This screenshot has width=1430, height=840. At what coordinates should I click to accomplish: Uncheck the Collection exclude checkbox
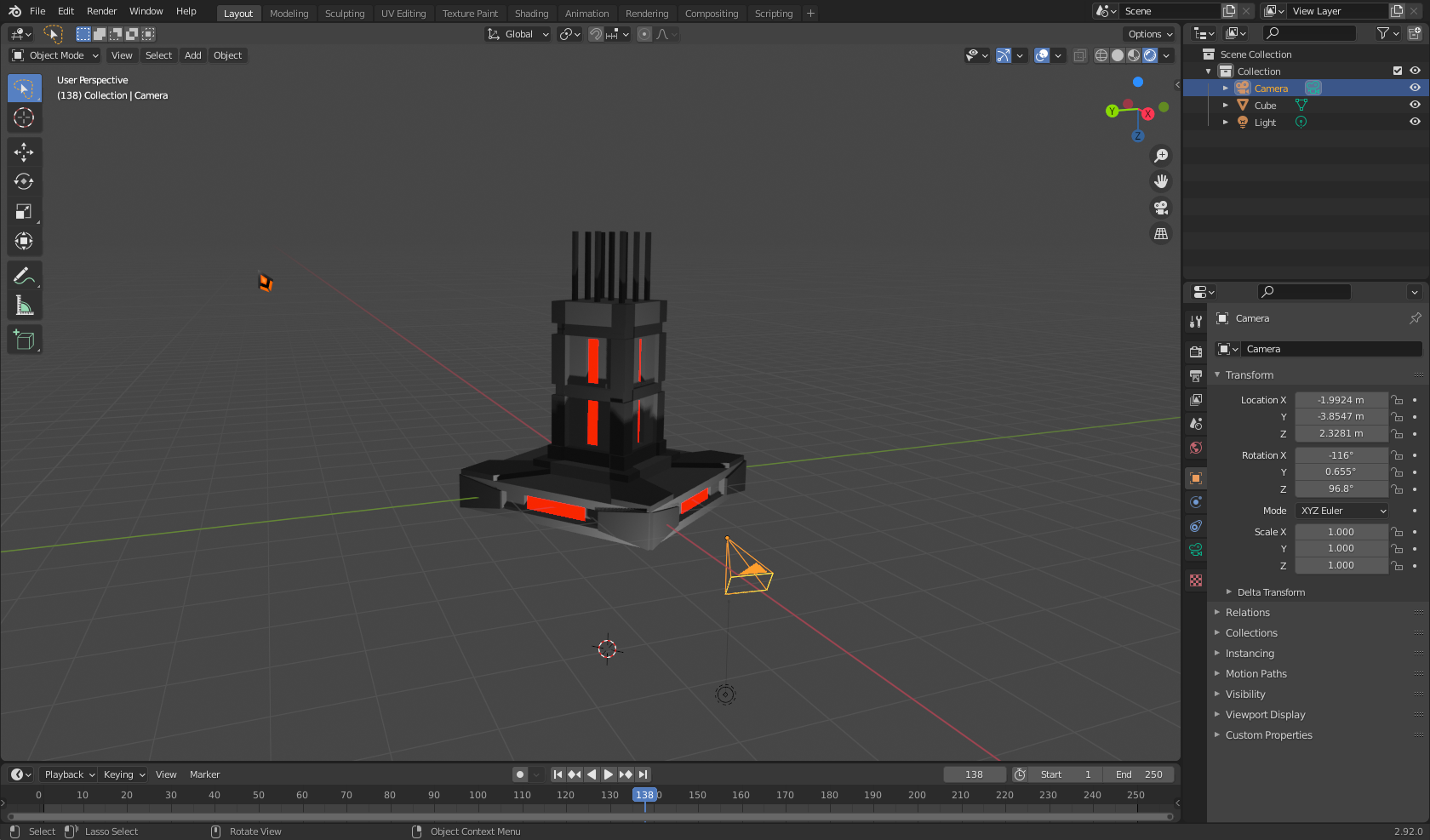tap(1397, 71)
